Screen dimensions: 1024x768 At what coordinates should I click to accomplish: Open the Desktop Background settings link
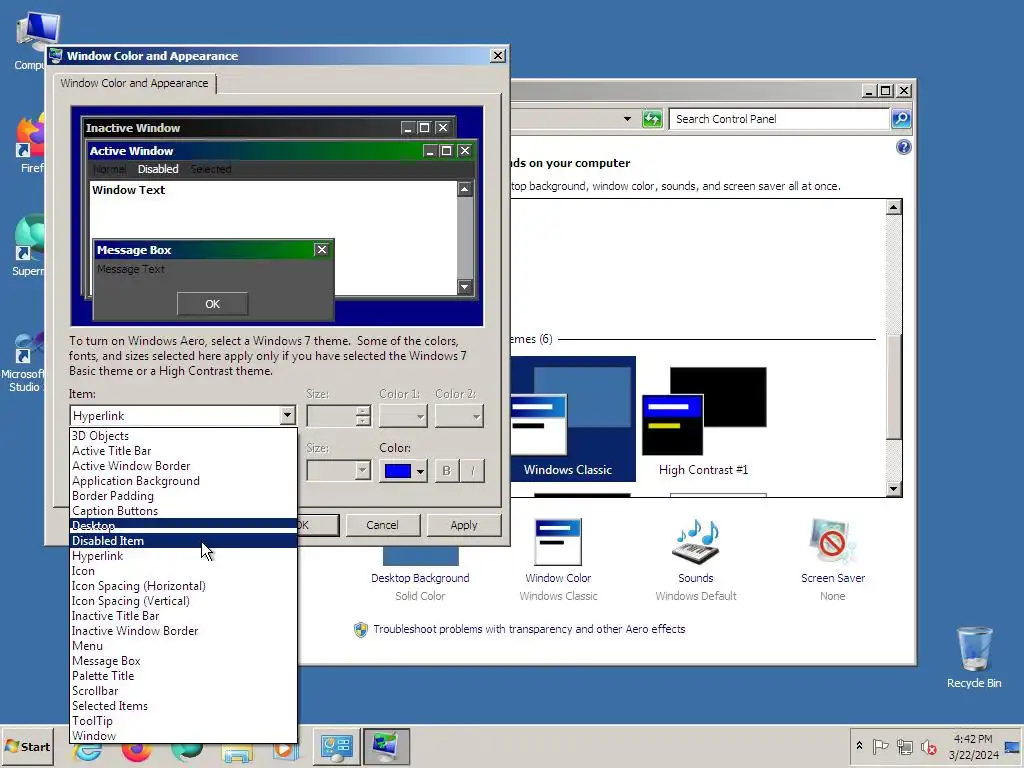[420, 578]
